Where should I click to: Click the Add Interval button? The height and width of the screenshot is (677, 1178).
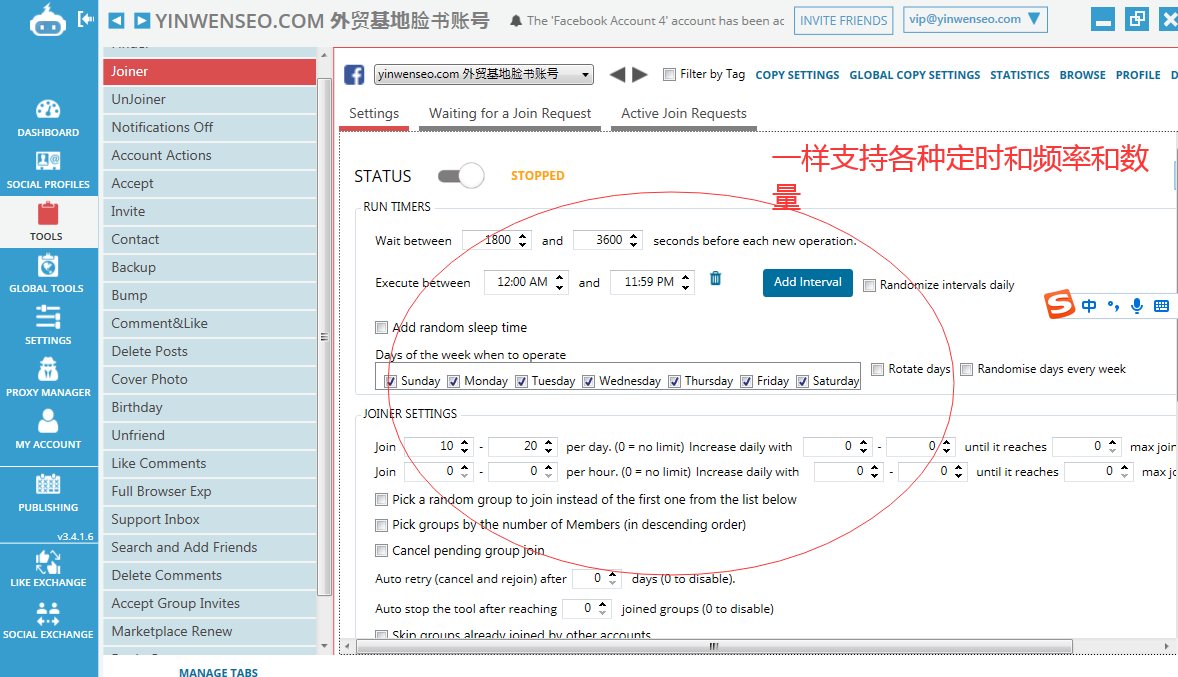(807, 282)
